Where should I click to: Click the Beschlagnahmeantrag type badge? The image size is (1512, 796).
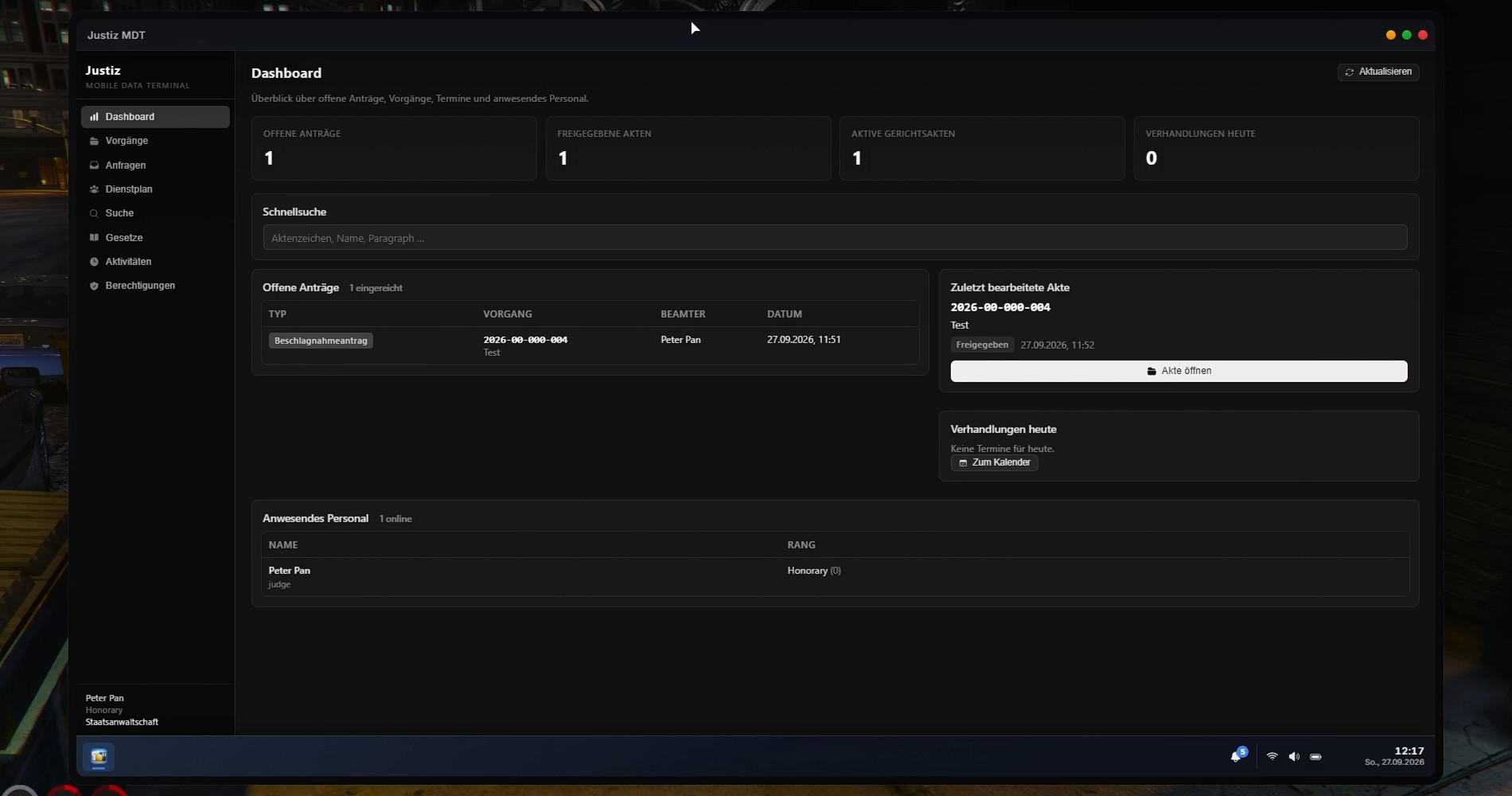321,341
